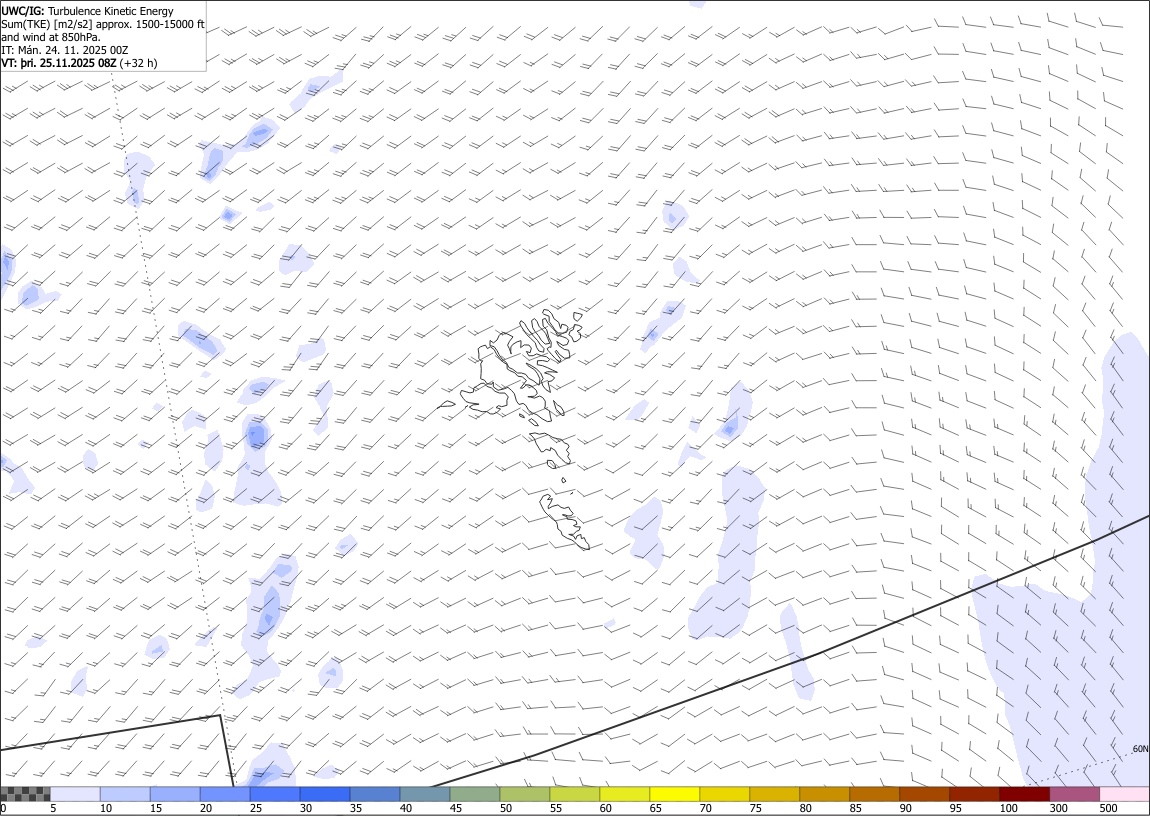Click the 'and wind at 850hPa.' text
This screenshot has width=1150, height=816.
51,37
